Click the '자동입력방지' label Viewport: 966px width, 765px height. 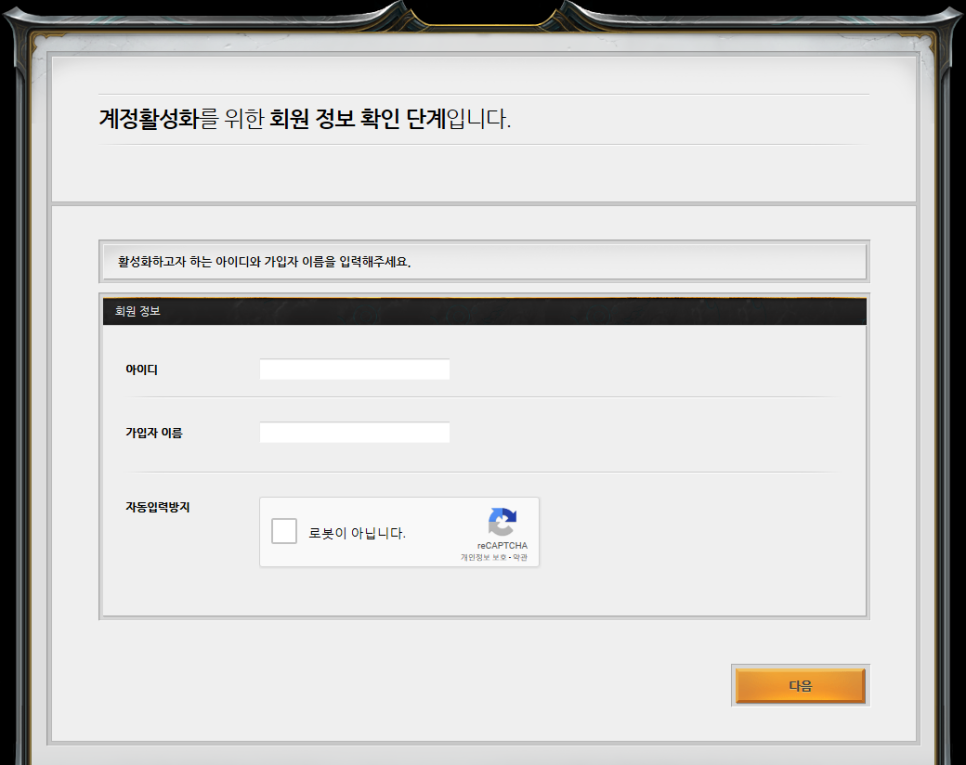point(157,507)
